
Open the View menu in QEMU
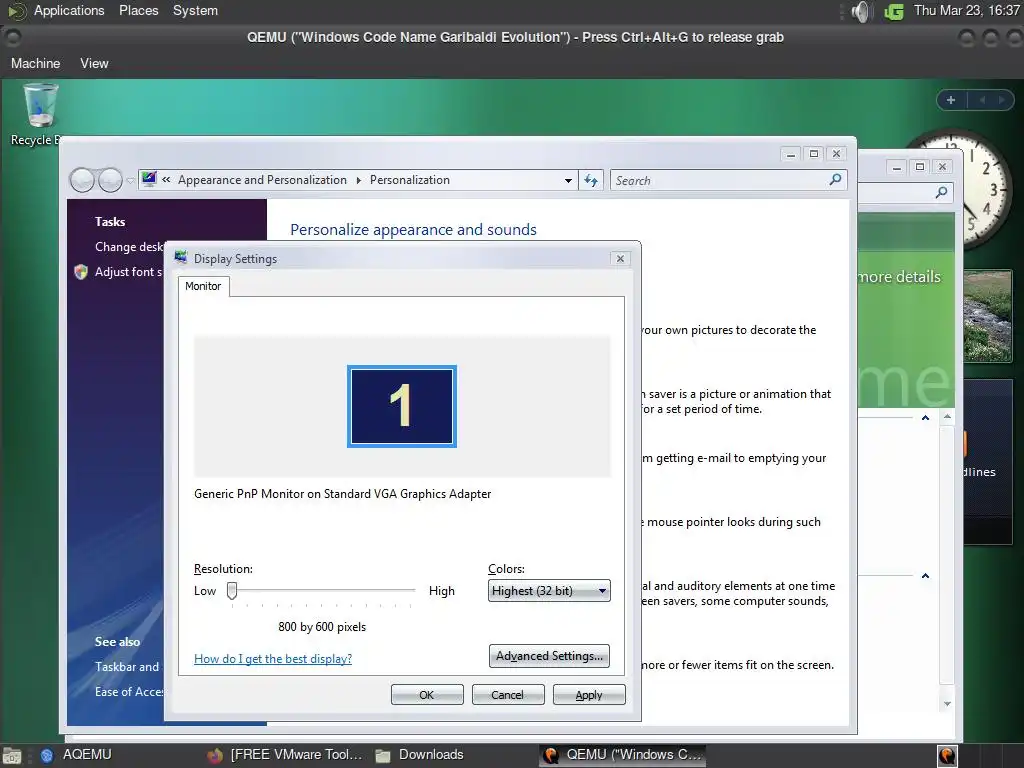pos(94,63)
